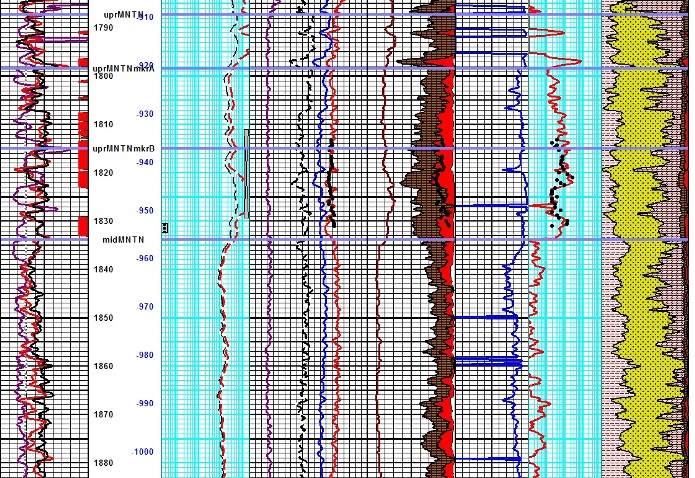
Task: Click the -980 subsea depth label
Action: (146, 355)
